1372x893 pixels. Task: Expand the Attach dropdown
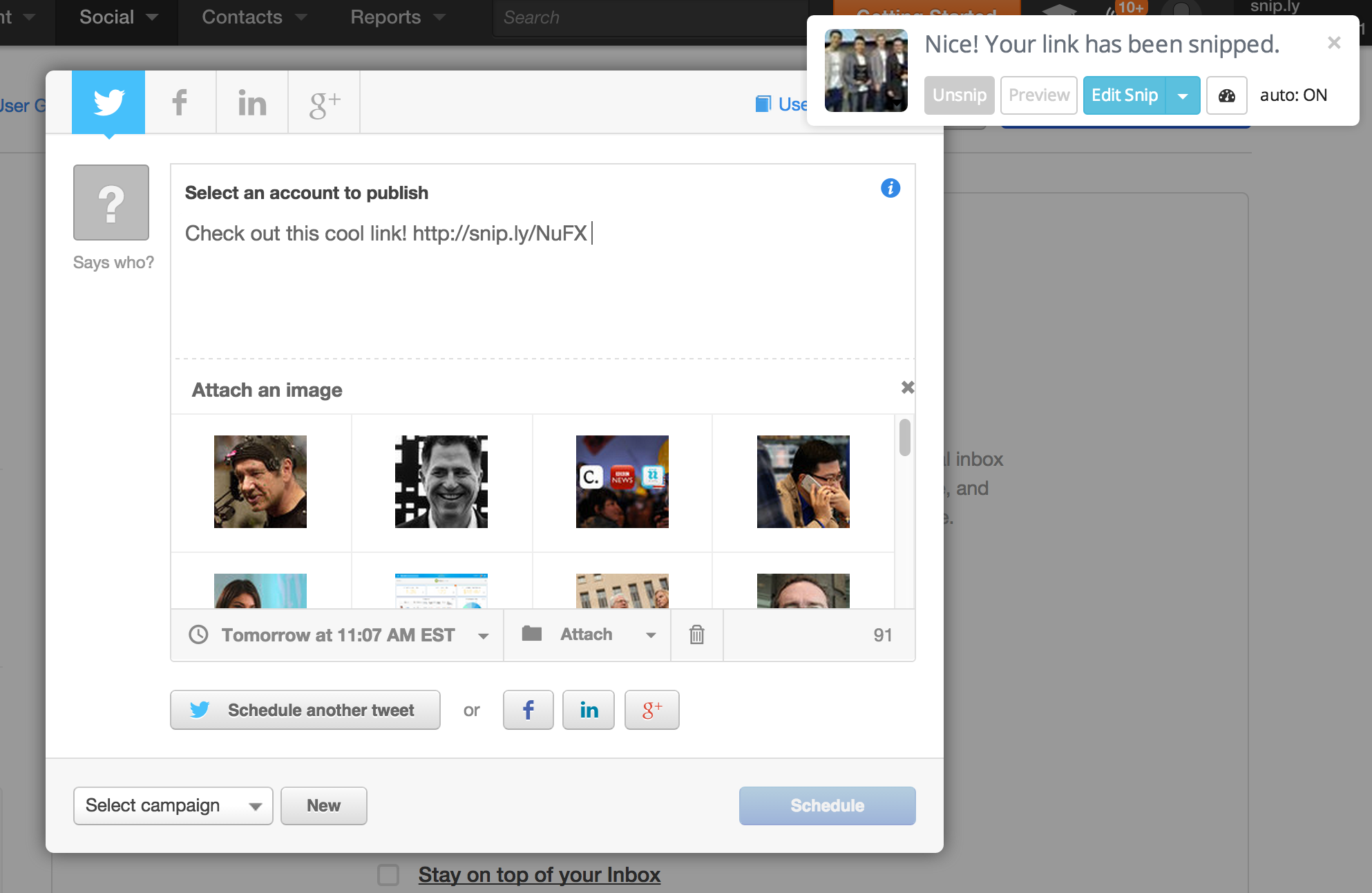(x=587, y=634)
